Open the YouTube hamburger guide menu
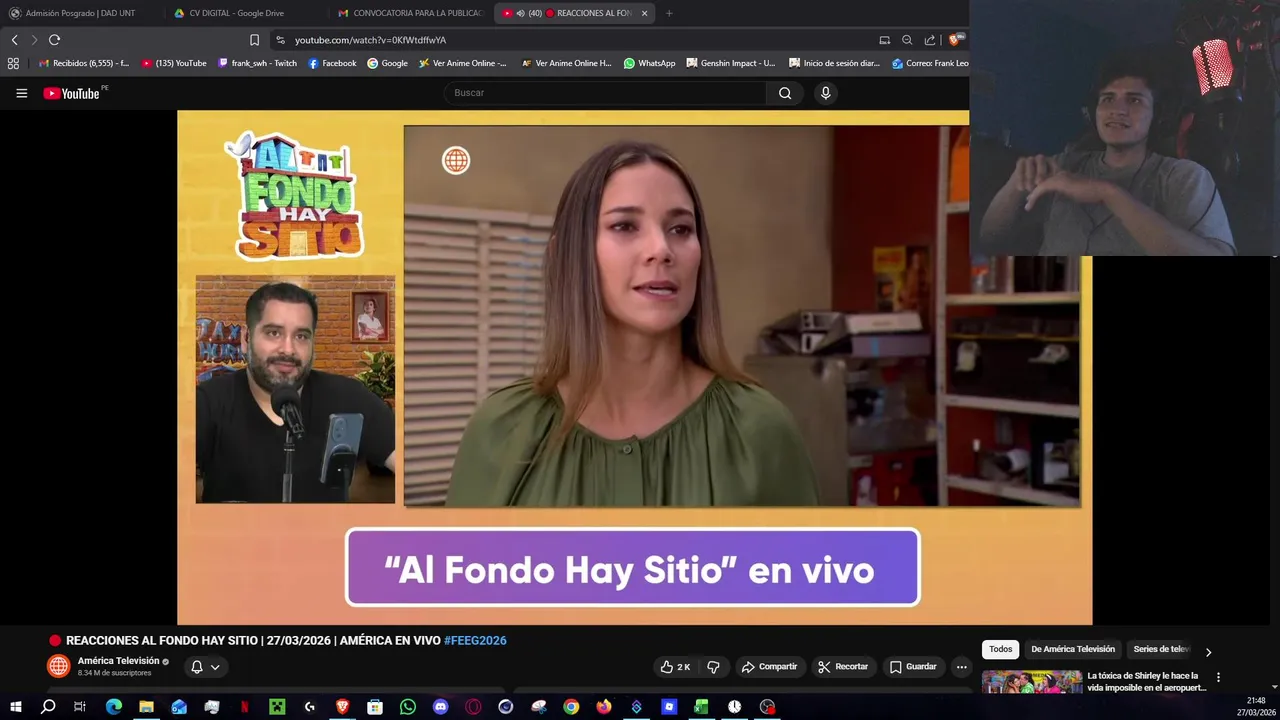The width and height of the screenshot is (1280, 720). (x=21, y=93)
